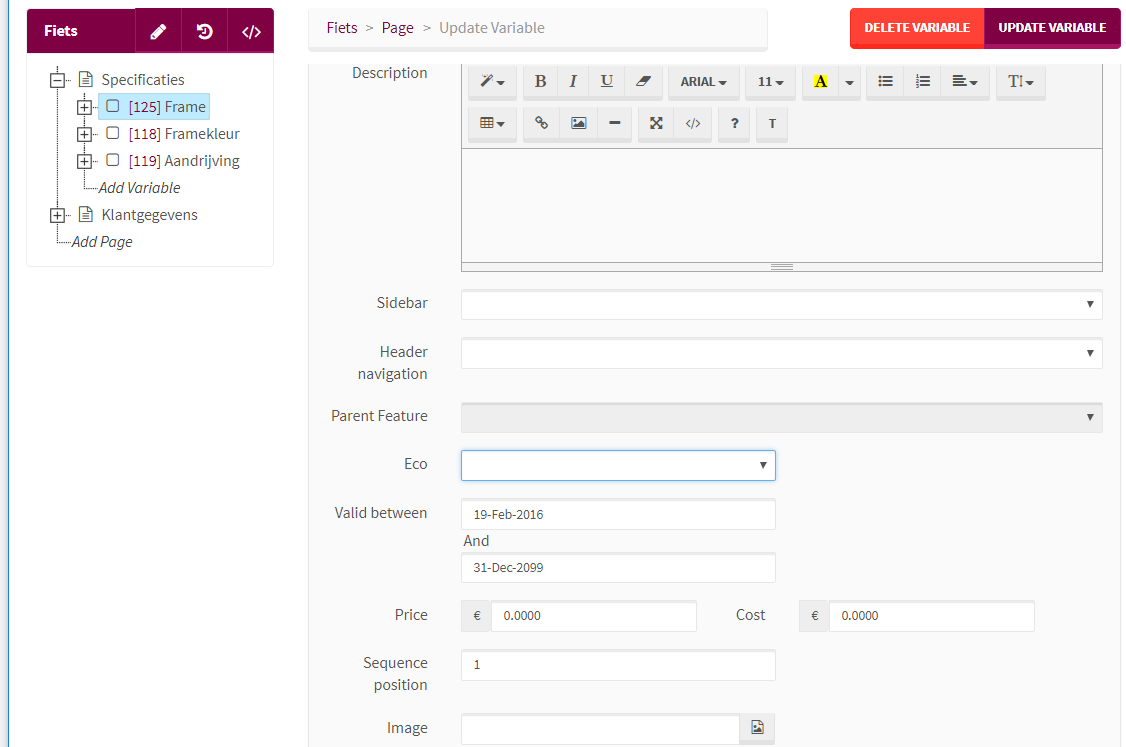Image resolution: width=1126 pixels, height=747 pixels.
Task: Open the code view icon in Fiets header
Action: pos(251,31)
